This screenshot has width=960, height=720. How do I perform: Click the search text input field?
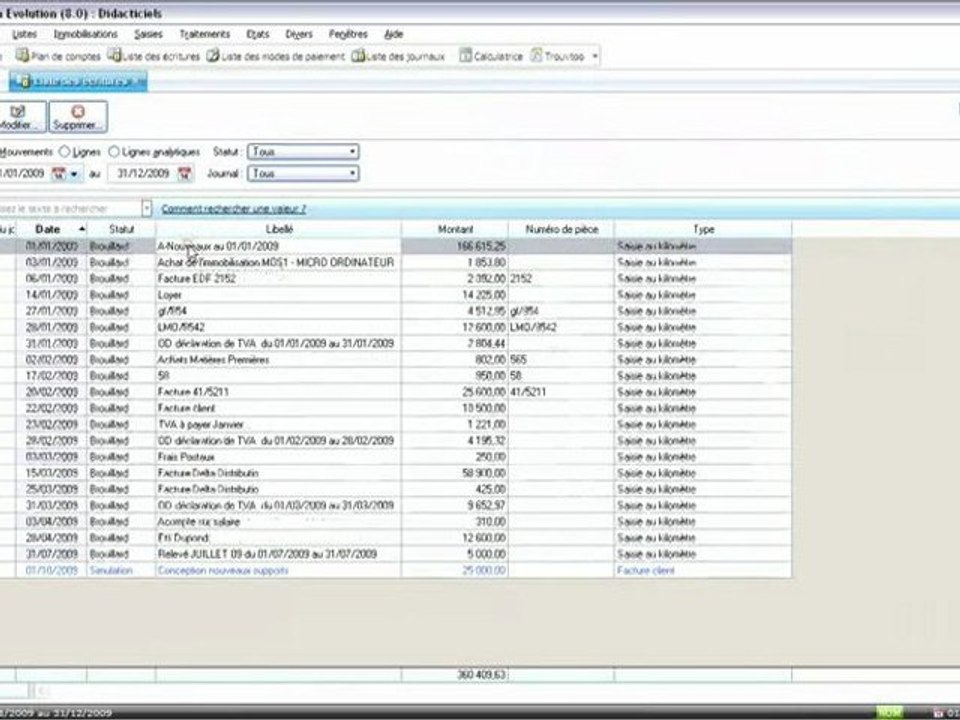(70, 209)
